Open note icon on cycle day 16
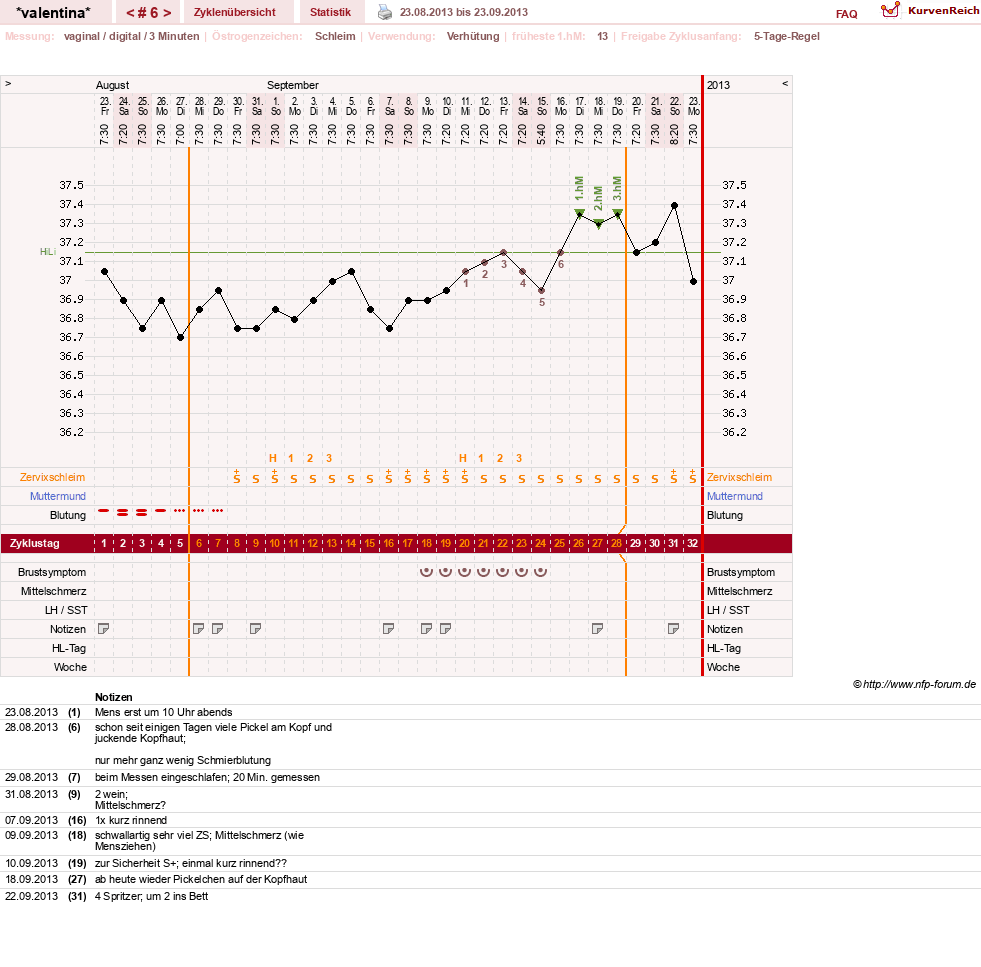Image resolution: width=981 pixels, height=967 pixels. click(389, 629)
